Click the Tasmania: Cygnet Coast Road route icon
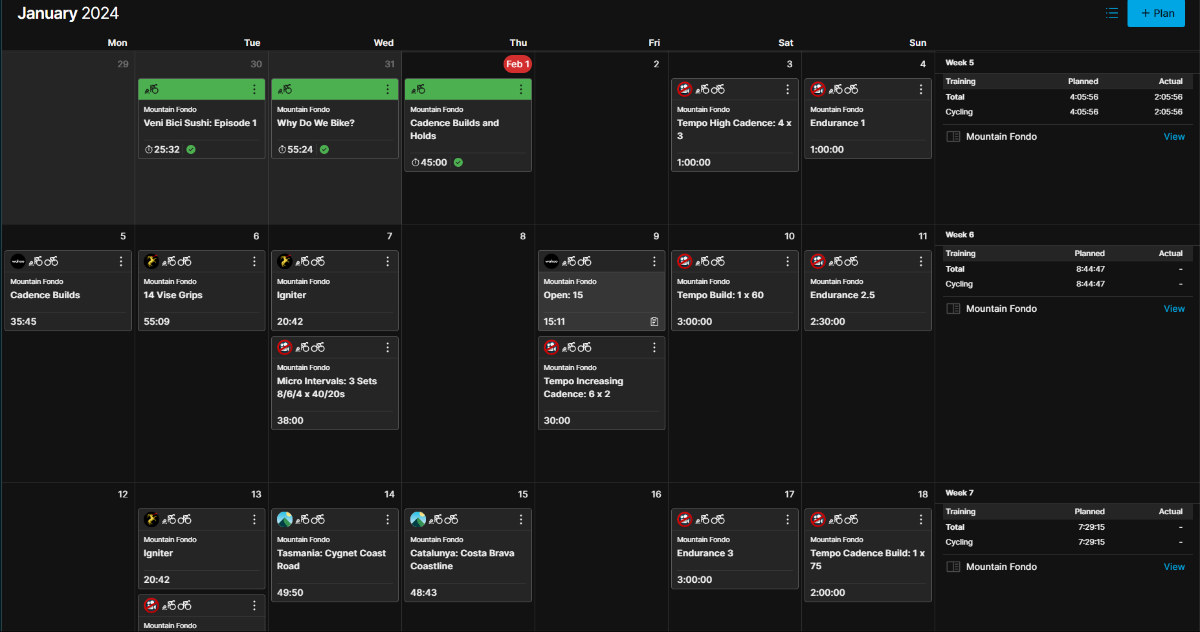 285,520
